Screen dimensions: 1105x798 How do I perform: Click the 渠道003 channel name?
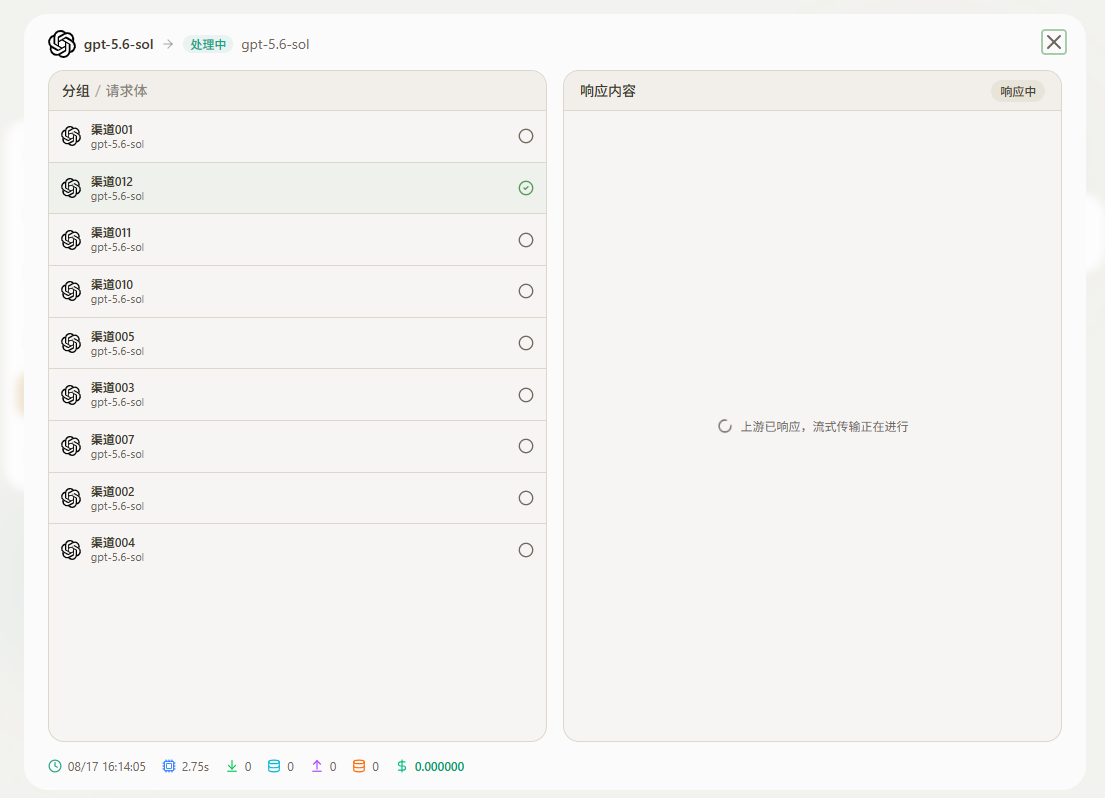pyautogui.click(x=112, y=388)
